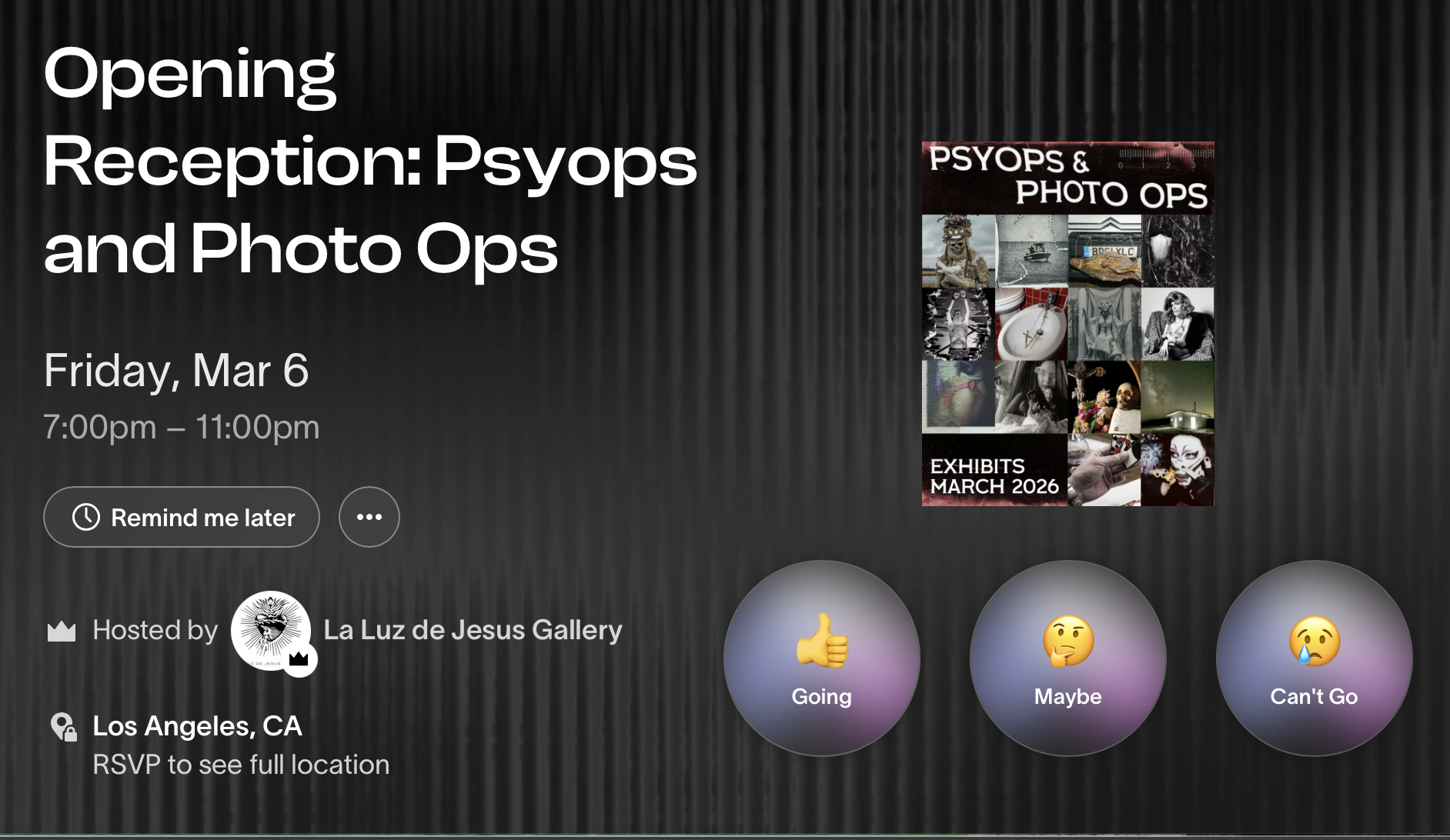
Task: Click the crown badge on the host avatar
Action: (299, 659)
